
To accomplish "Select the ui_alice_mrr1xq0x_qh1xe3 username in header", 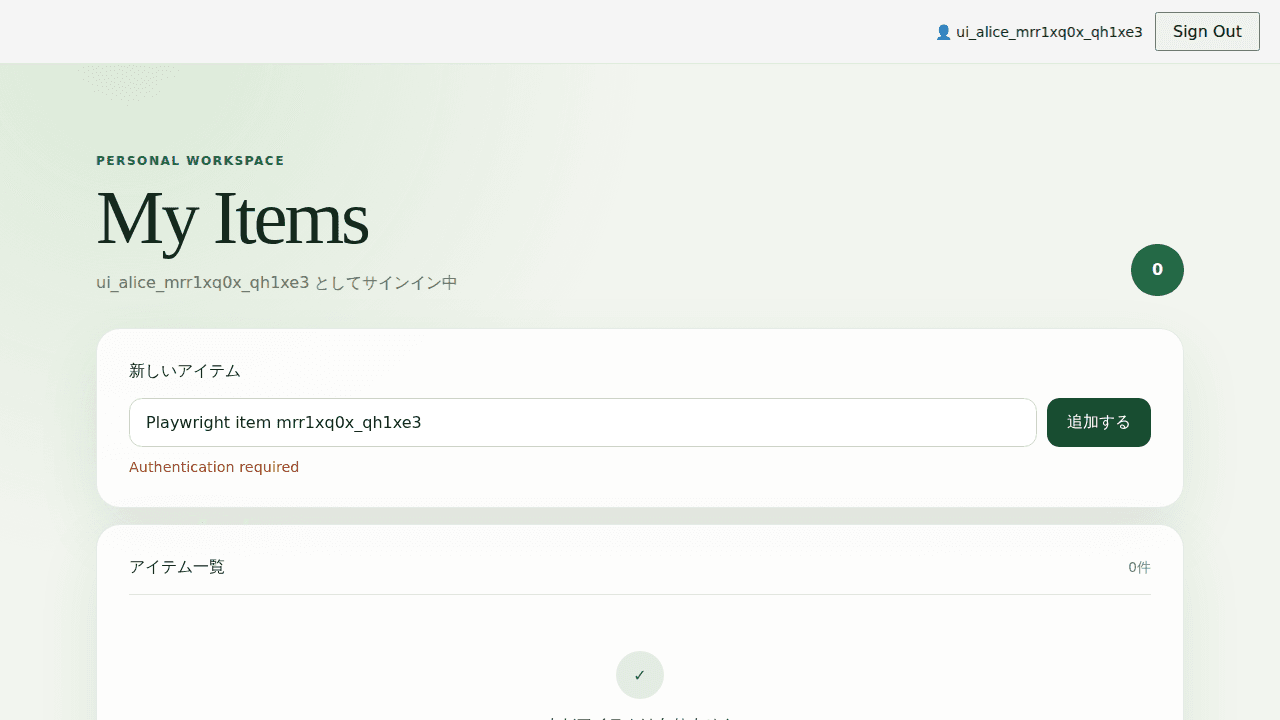I will click(1049, 32).
